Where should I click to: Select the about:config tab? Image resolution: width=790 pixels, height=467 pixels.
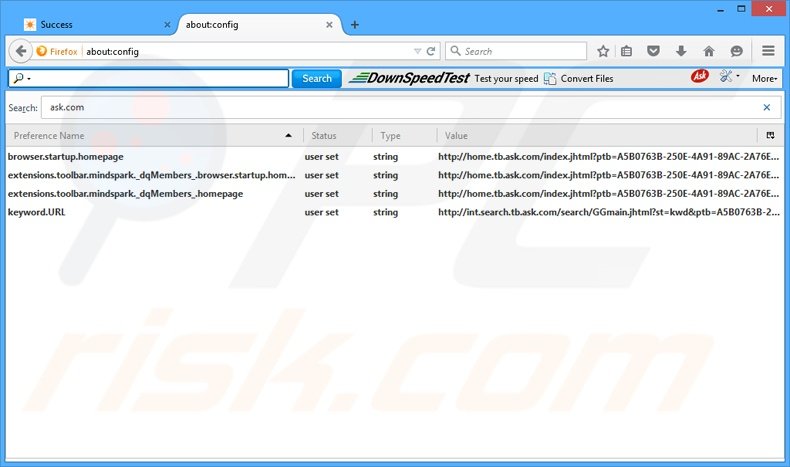[257, 25]
